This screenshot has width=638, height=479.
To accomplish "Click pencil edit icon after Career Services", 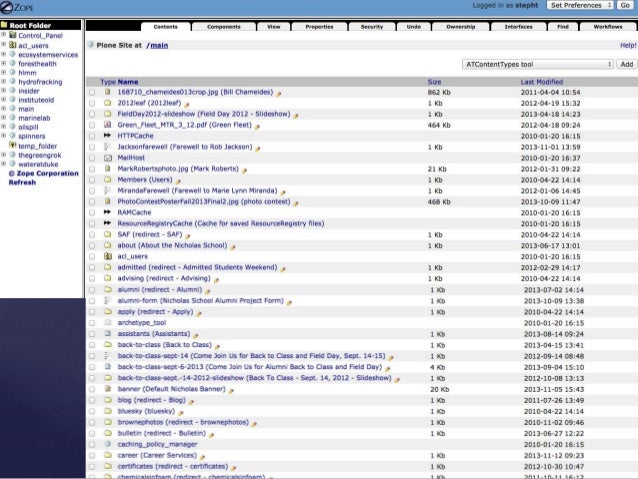I will (202, 457).
